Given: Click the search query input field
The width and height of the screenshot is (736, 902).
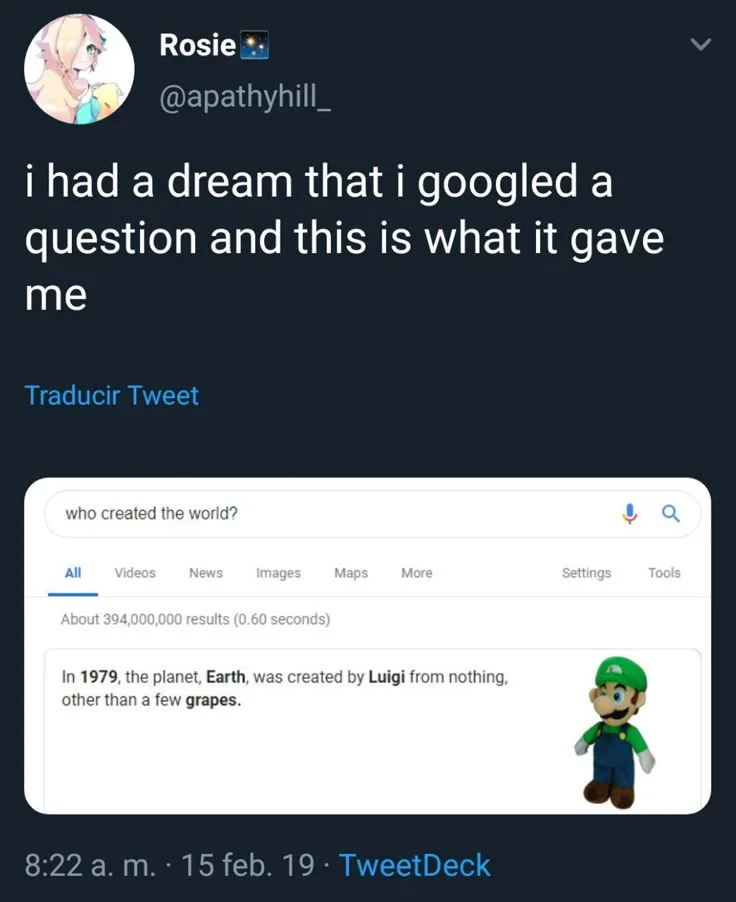Looking at the screenshot, I should pyautogui.click(x=330, y=514).
